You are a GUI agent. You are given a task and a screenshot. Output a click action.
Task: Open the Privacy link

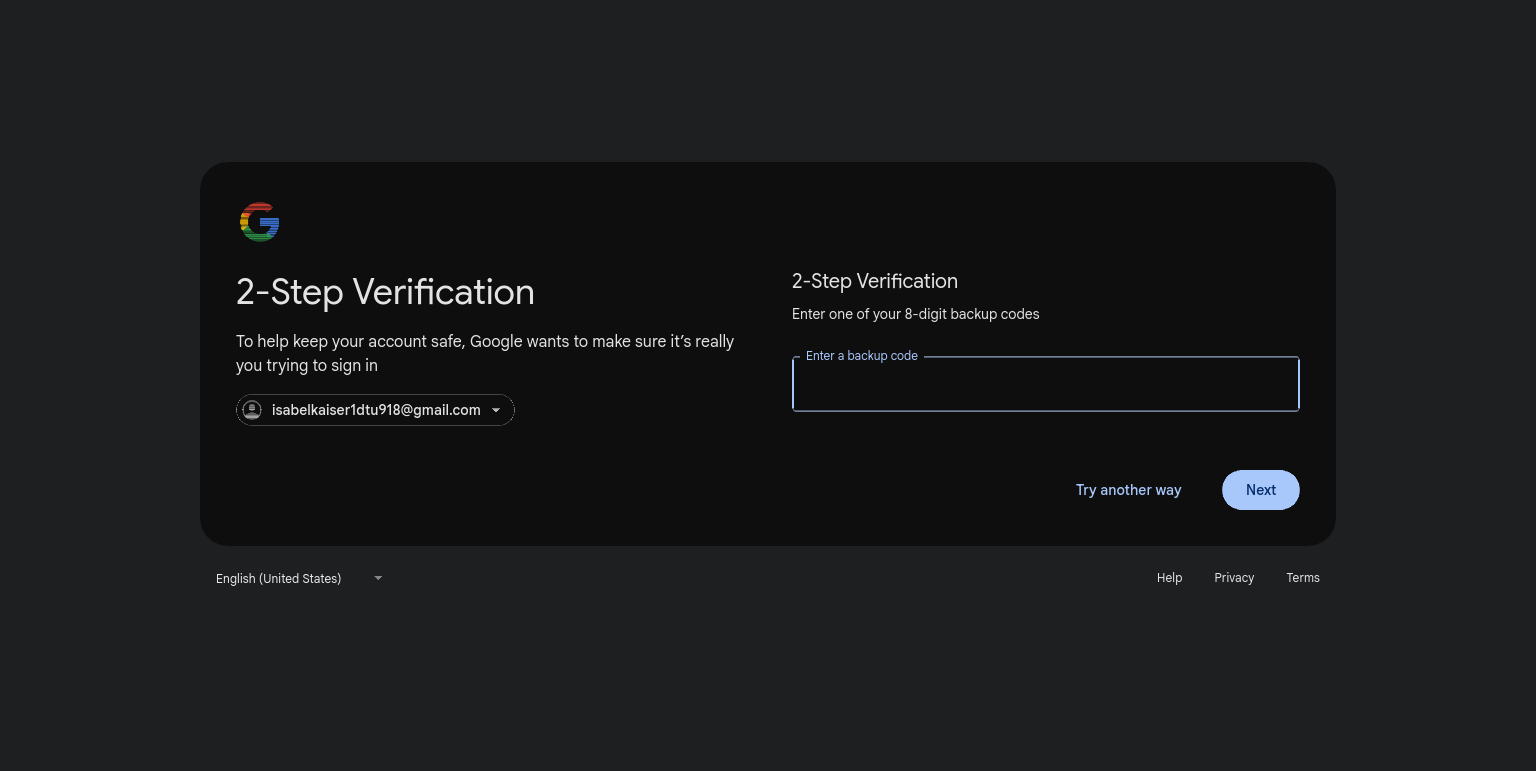coord(1233,578)
